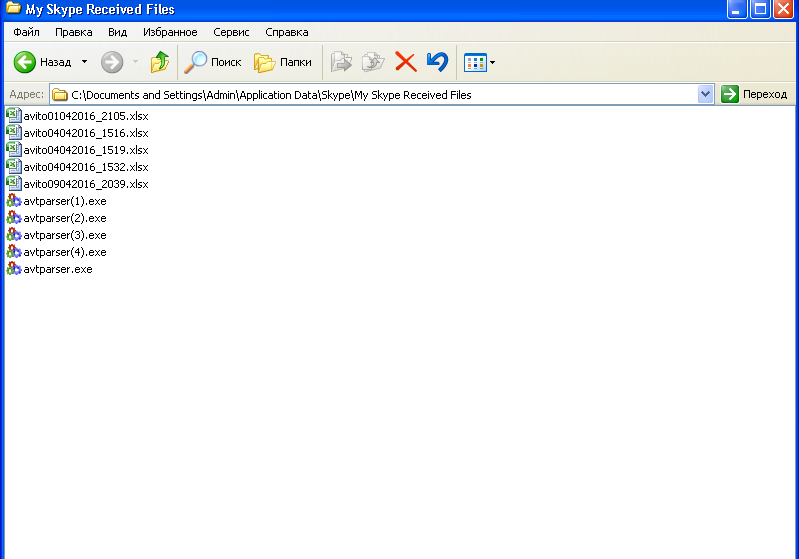Screen dimensions: 799x559
Task: Select the Excel icon of avito01042016_2105.xlsx
Action: tap(14, 115)
